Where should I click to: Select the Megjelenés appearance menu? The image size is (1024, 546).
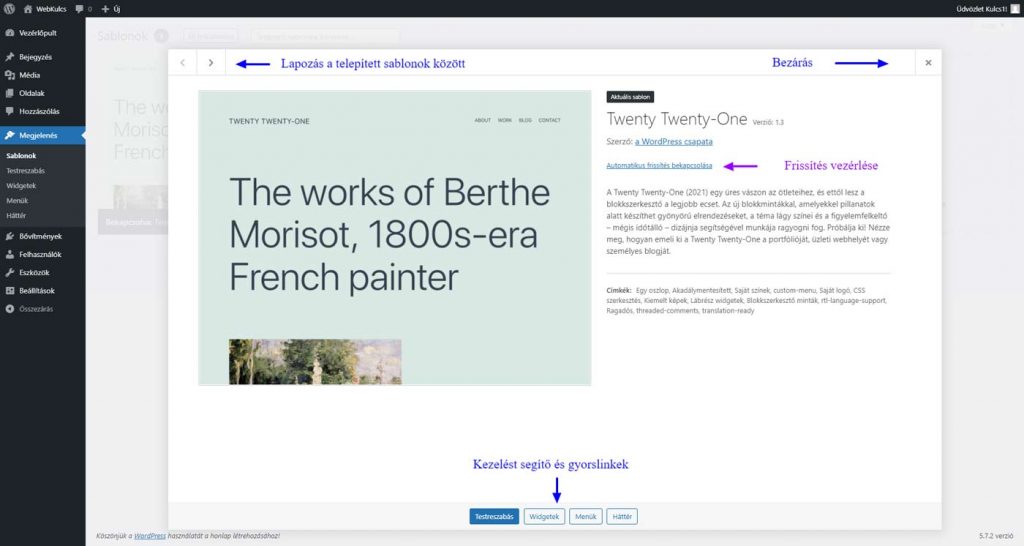pyautogui.click(x=42, y=135)
